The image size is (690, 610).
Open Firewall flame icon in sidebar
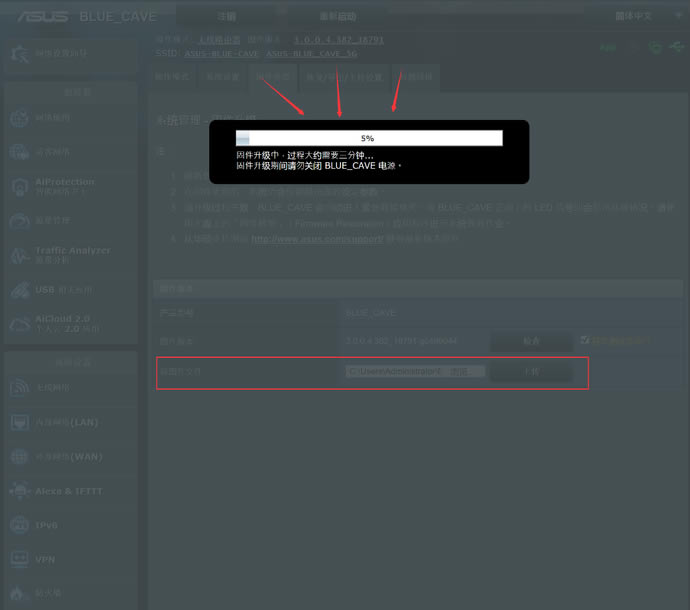coord(18,593)
